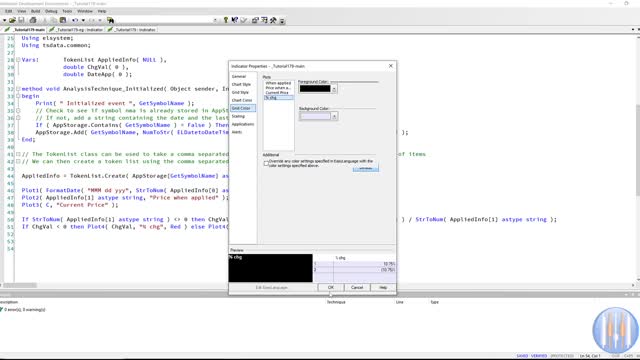
Task: Print the document with the printer icon
Action: 33,20
